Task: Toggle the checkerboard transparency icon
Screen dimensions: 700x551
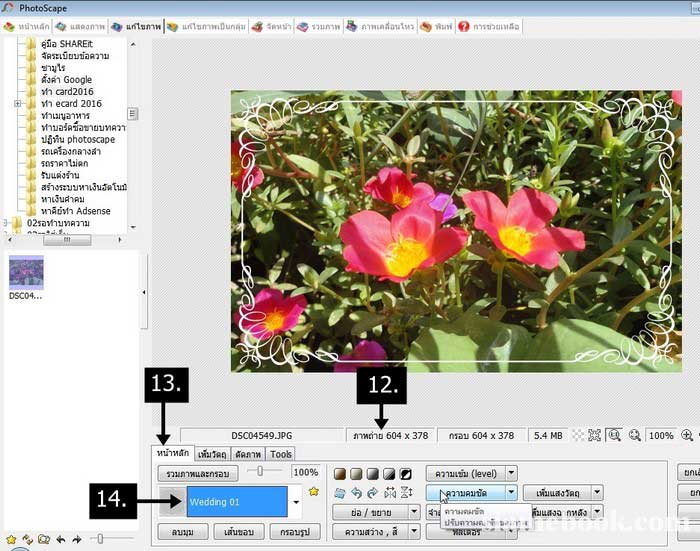Action: [x=578, y=435]
